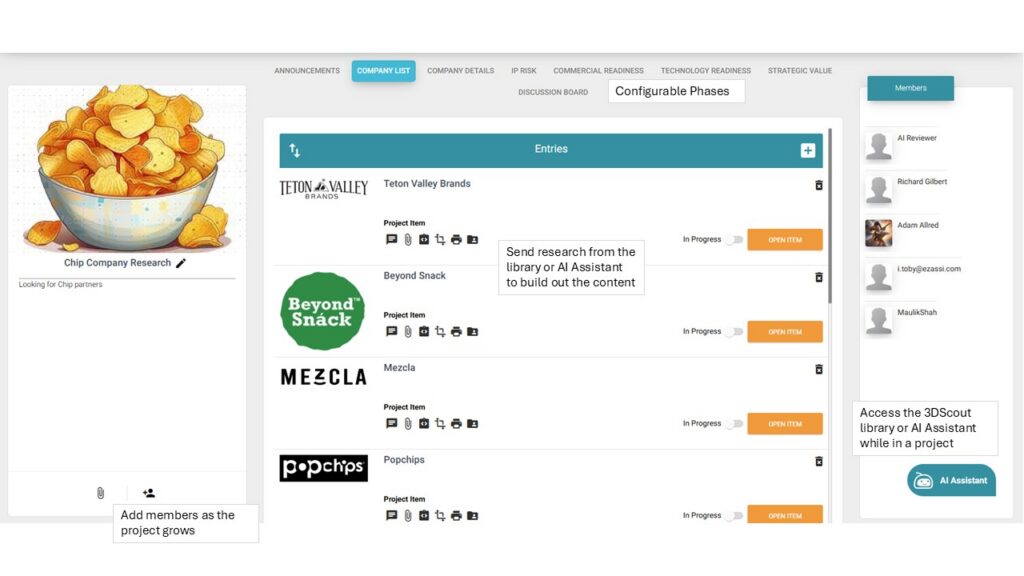
Task: Click the embed code icon for Popchips
Action: click(424, 516)
